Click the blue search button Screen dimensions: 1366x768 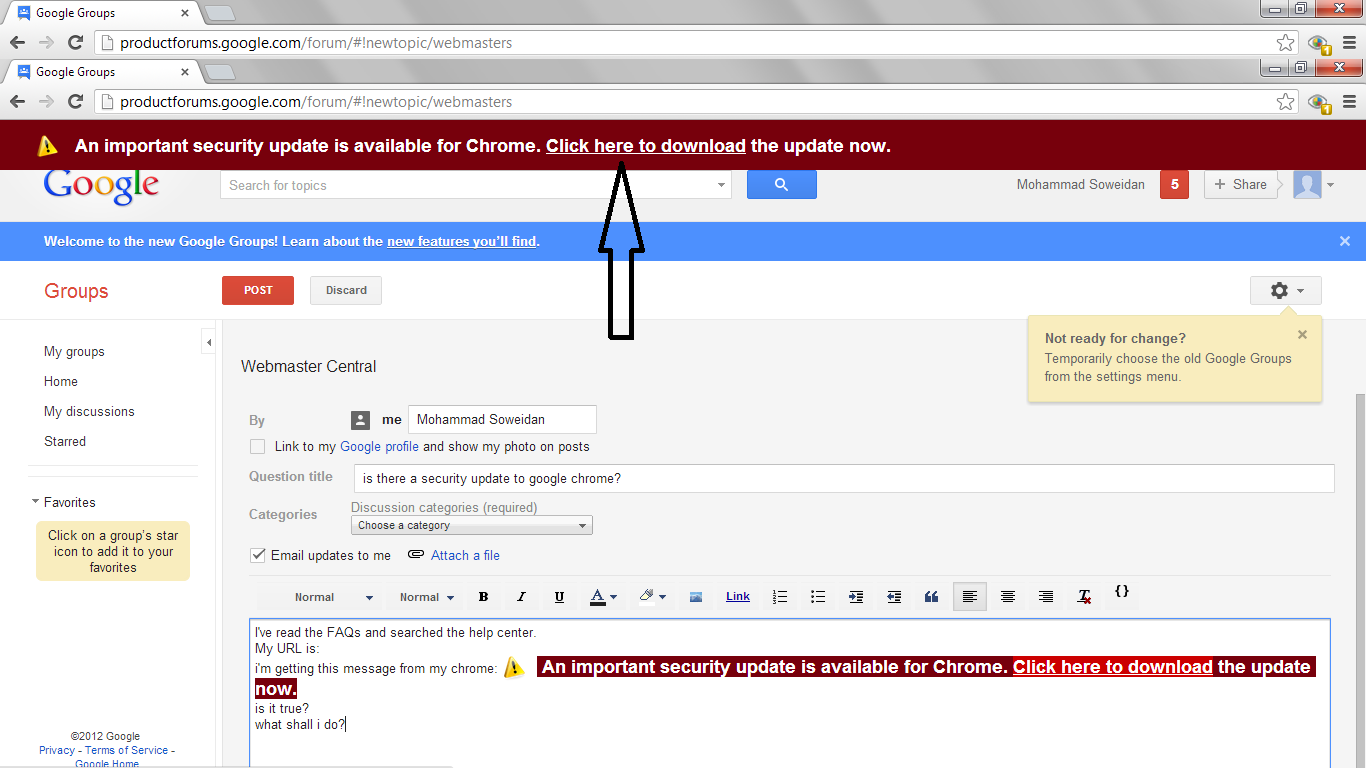click(782, 185)
